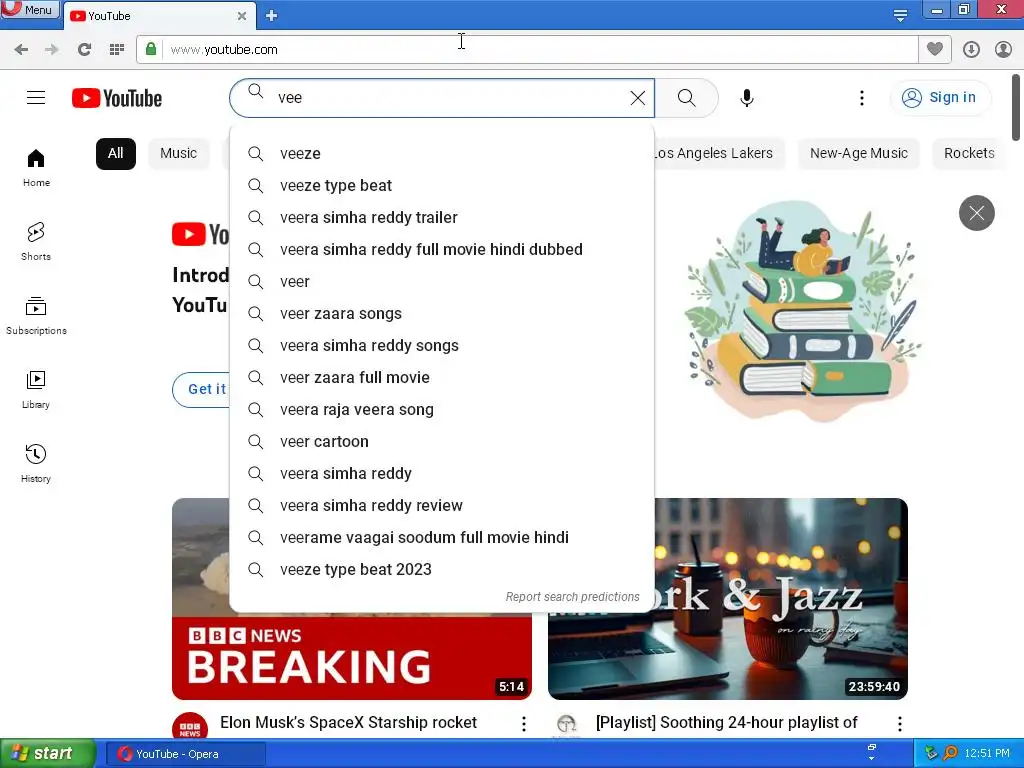Click the taskbar clock 12:51 PM
Viewport: 1024px width, 768px height.
point(987,754)
